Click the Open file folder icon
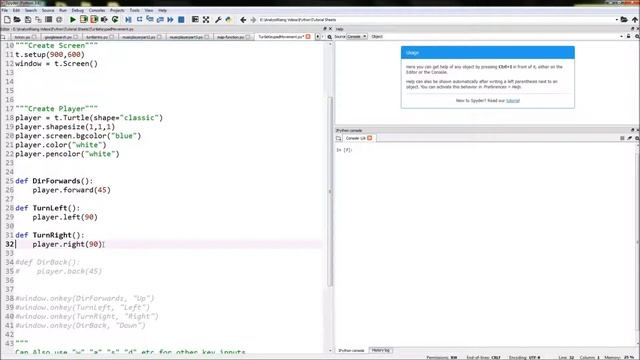 click(x=17, y=20)
